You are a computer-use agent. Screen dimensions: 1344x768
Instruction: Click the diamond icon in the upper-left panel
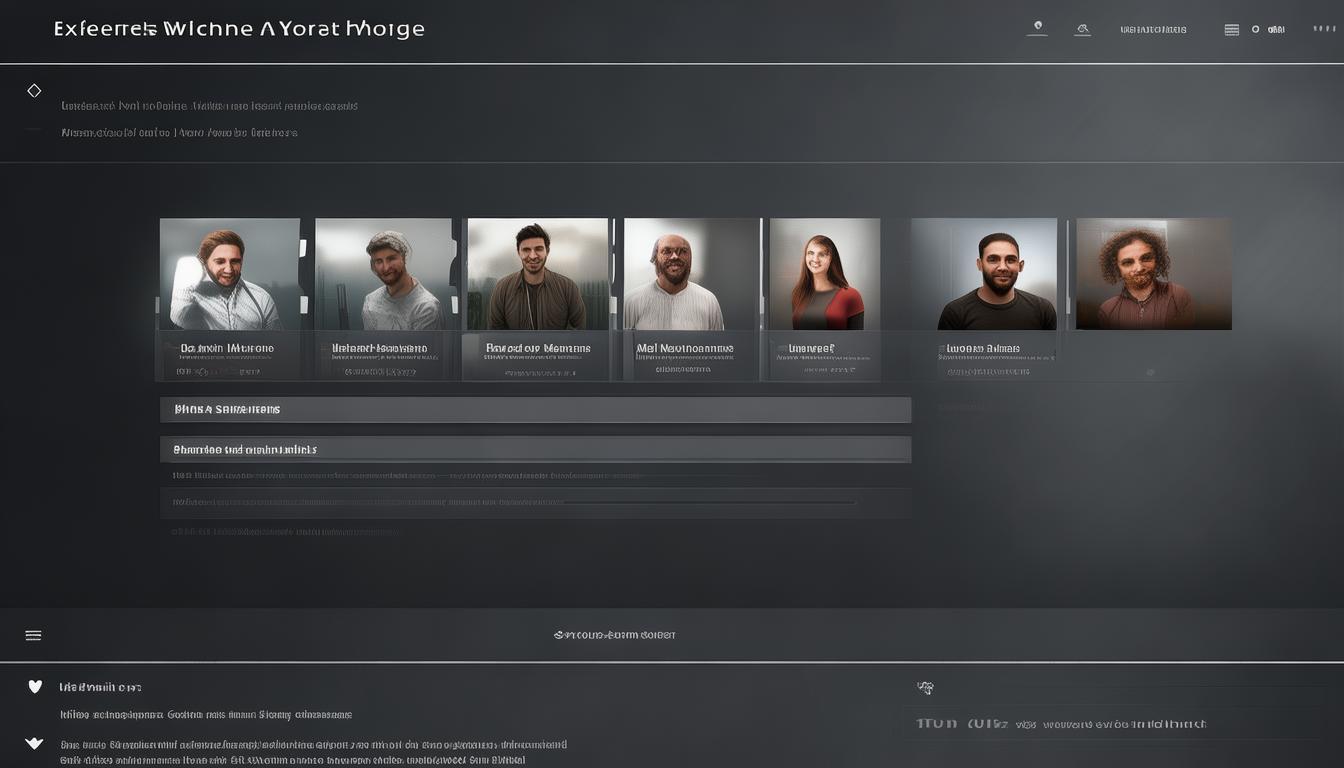click(x=34, y=91)
